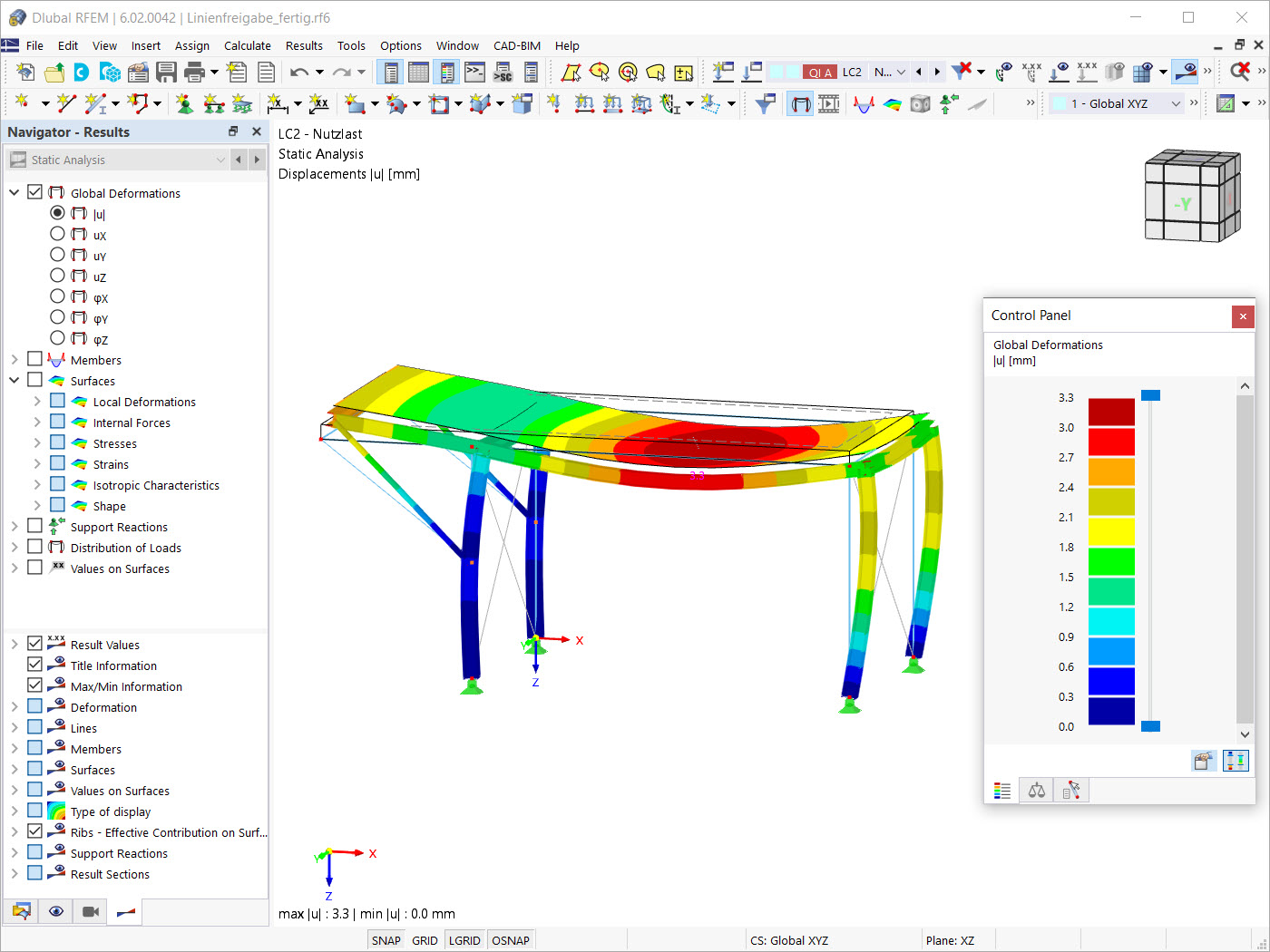
Task: Click the yellow 2.1 legend color swatch
Action: (1111, 531)
